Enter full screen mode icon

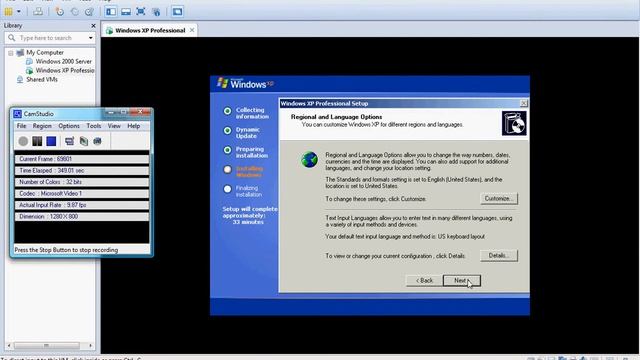(x=141, y=11)
